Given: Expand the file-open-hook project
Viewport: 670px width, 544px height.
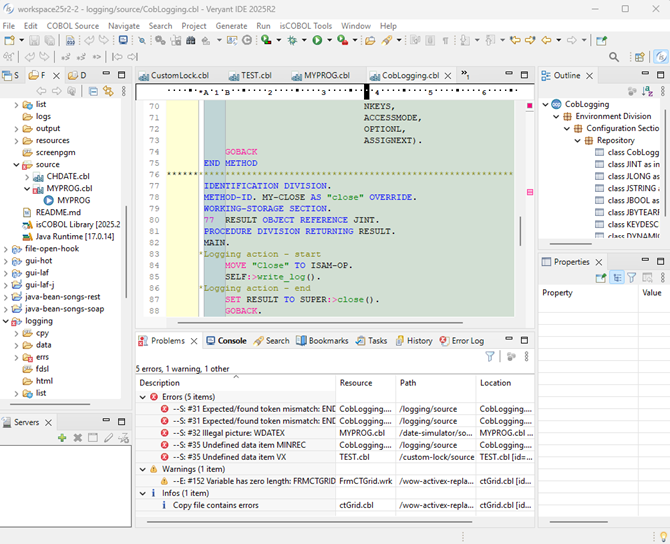Looking at the screenshot, I should [x=5, y=248].
